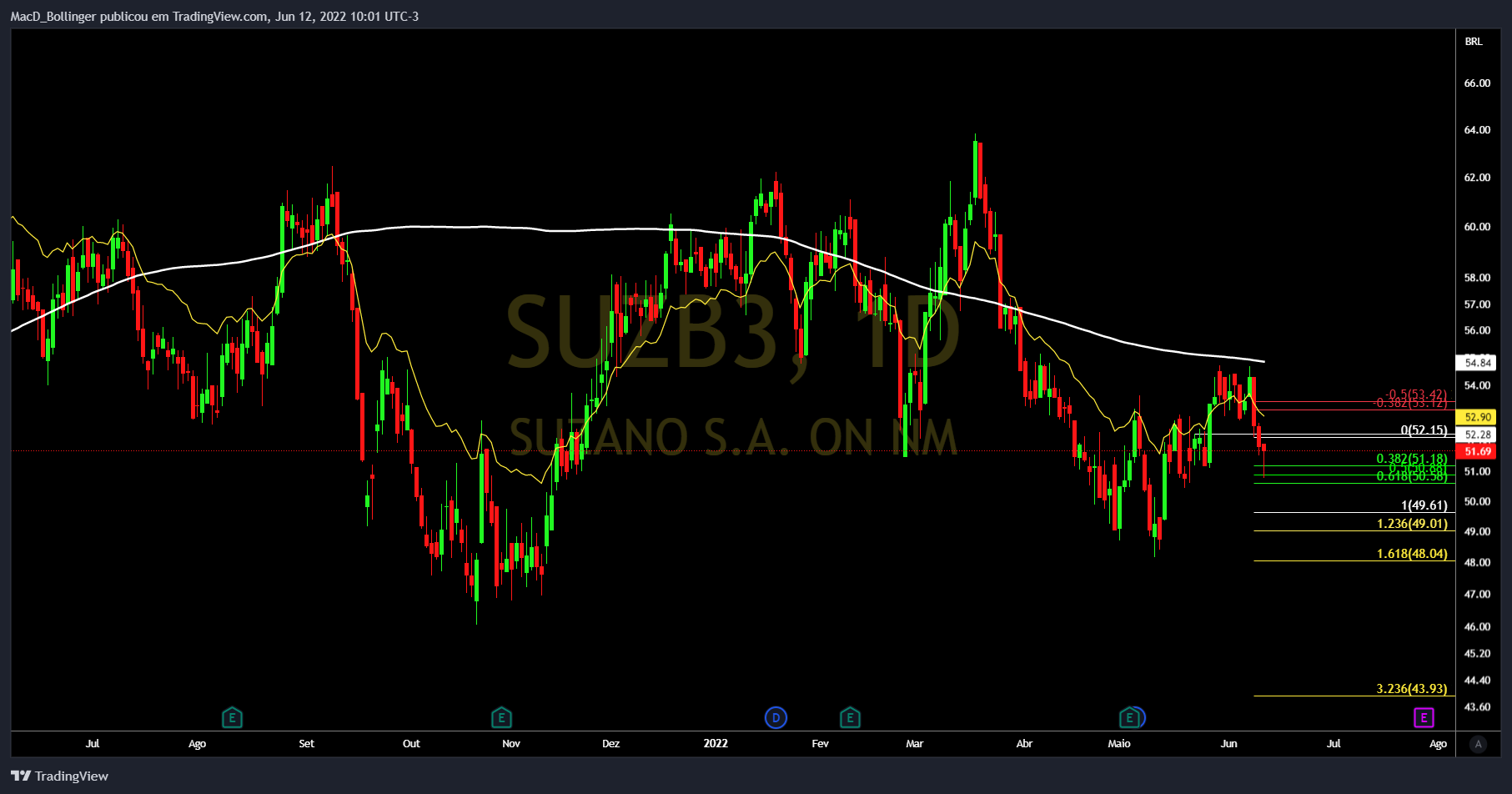This screenshot has height=794, width=1512.
Task: Click the 2022 label on the time axis
Action: point(716,743)
